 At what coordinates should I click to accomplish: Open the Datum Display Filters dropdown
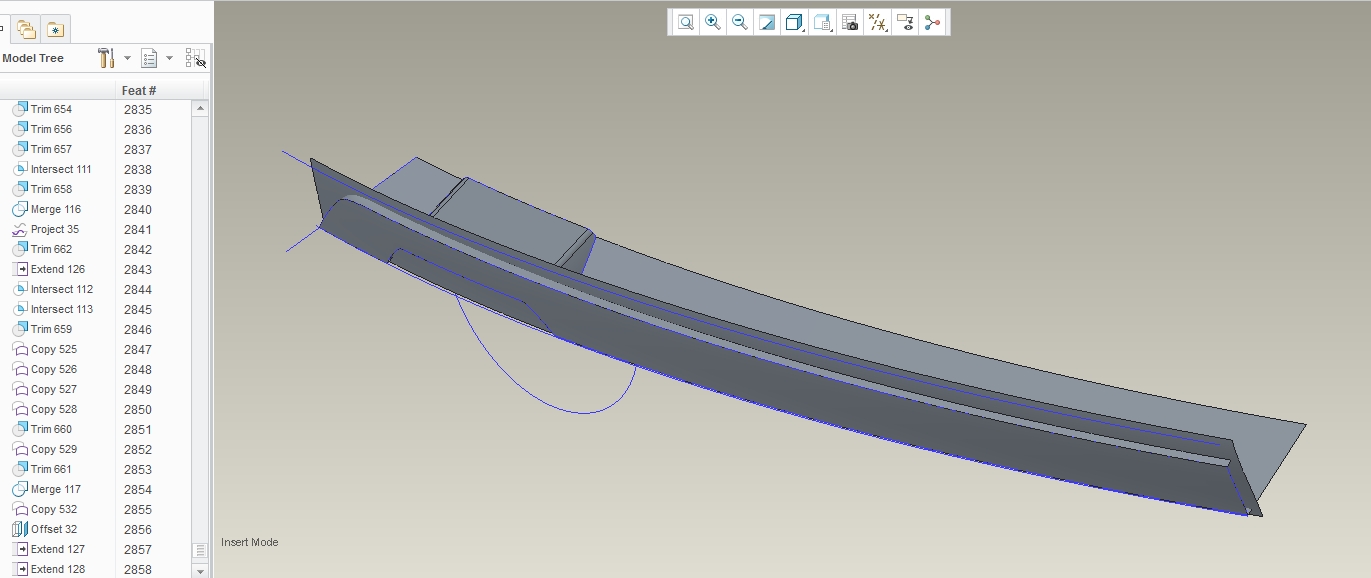click(878, 22)
